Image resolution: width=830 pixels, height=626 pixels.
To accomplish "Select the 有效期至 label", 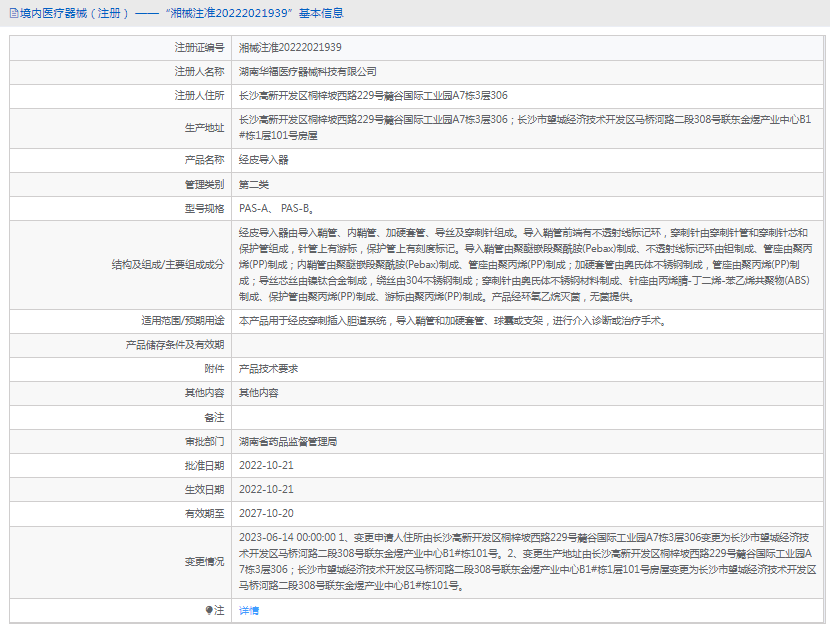I will coord(204,513).
